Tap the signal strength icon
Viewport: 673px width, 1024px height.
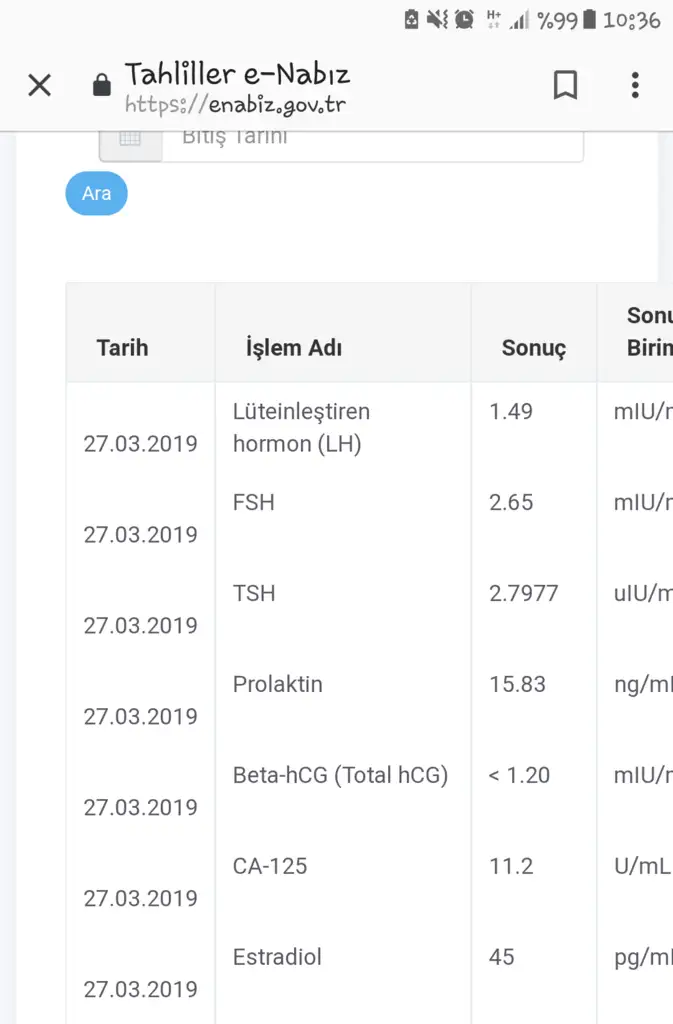point(519,19)
